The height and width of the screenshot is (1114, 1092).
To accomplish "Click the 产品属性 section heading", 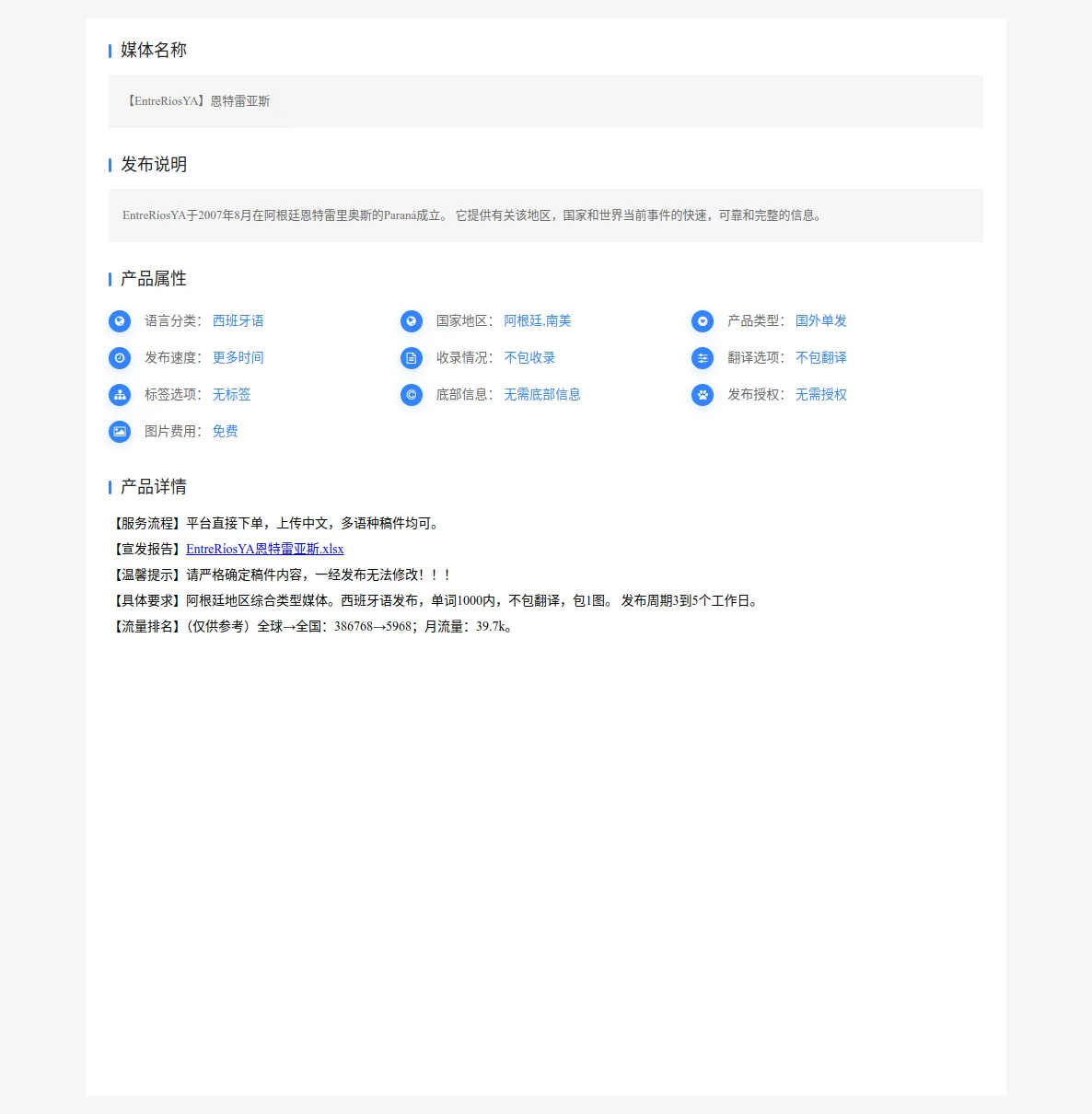I will pyautogui.click(x=154, y=278).
